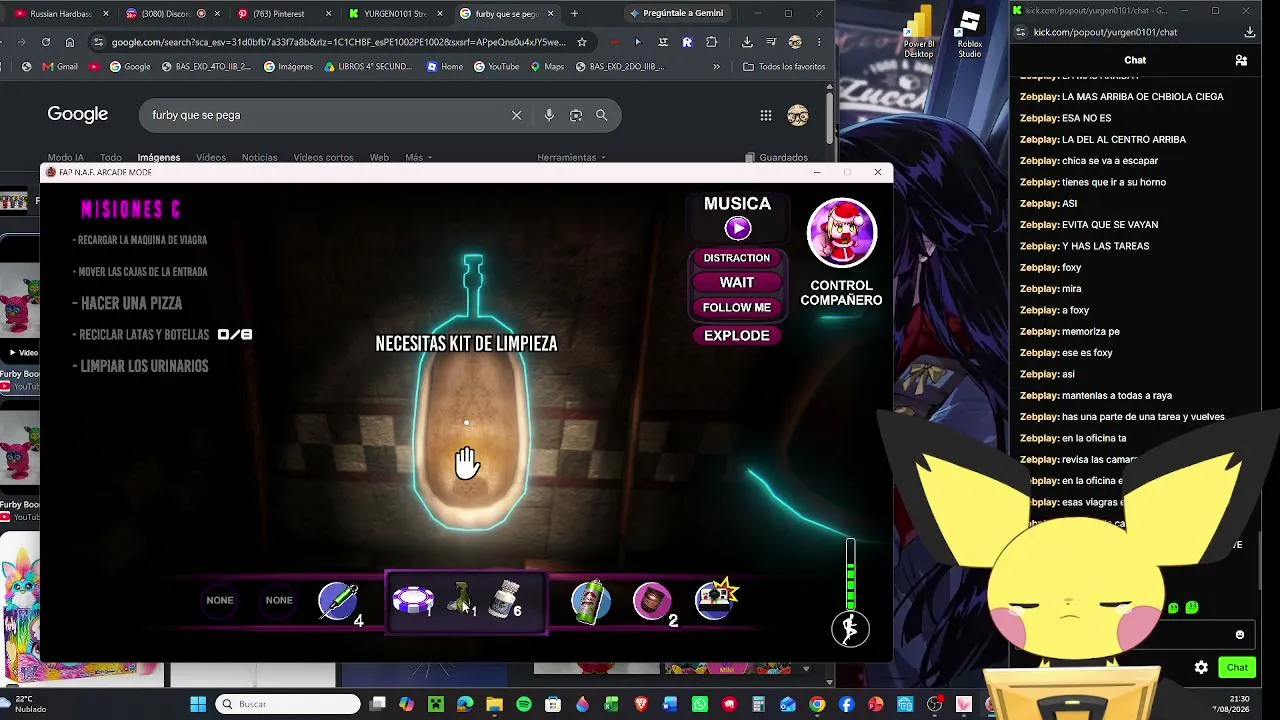1280x720 pixels.
Task: Click the first empty NONE inventory slot
Action: tap(220, 601)
